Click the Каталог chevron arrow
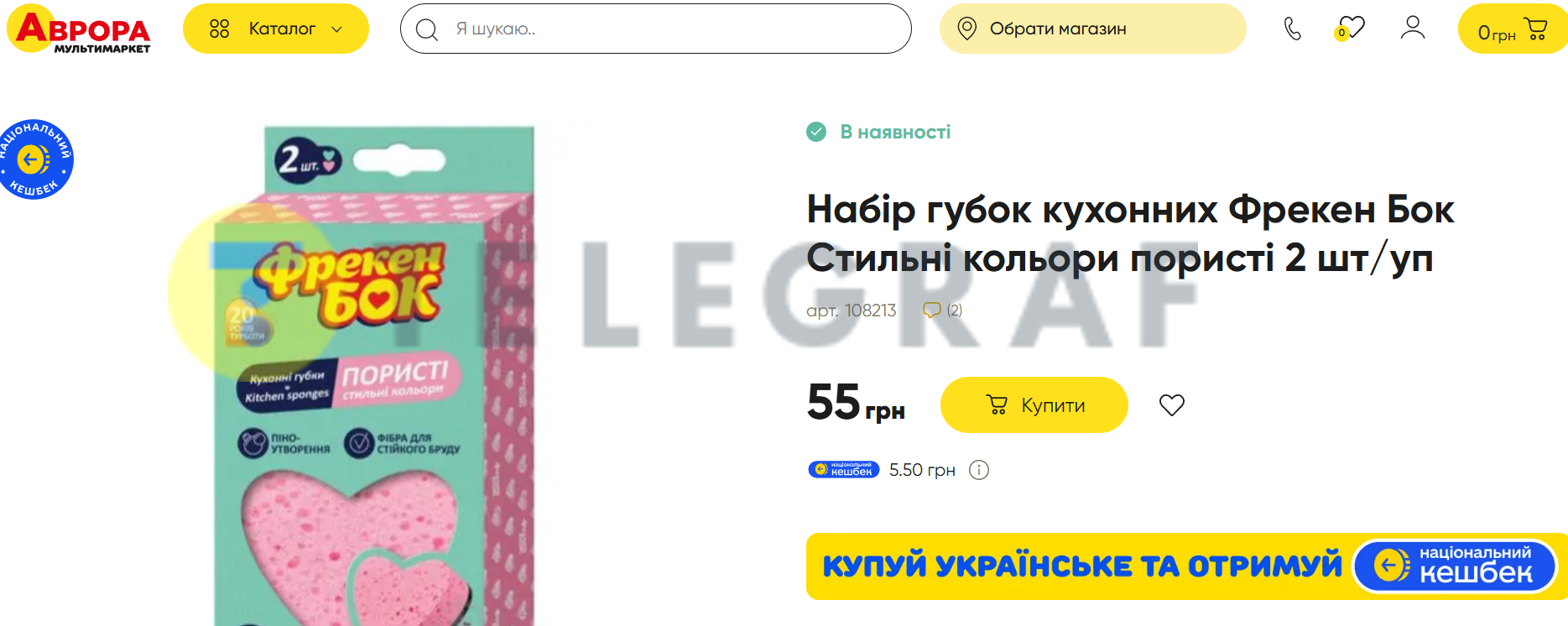The image size is (1568, 626). point(336,29)
